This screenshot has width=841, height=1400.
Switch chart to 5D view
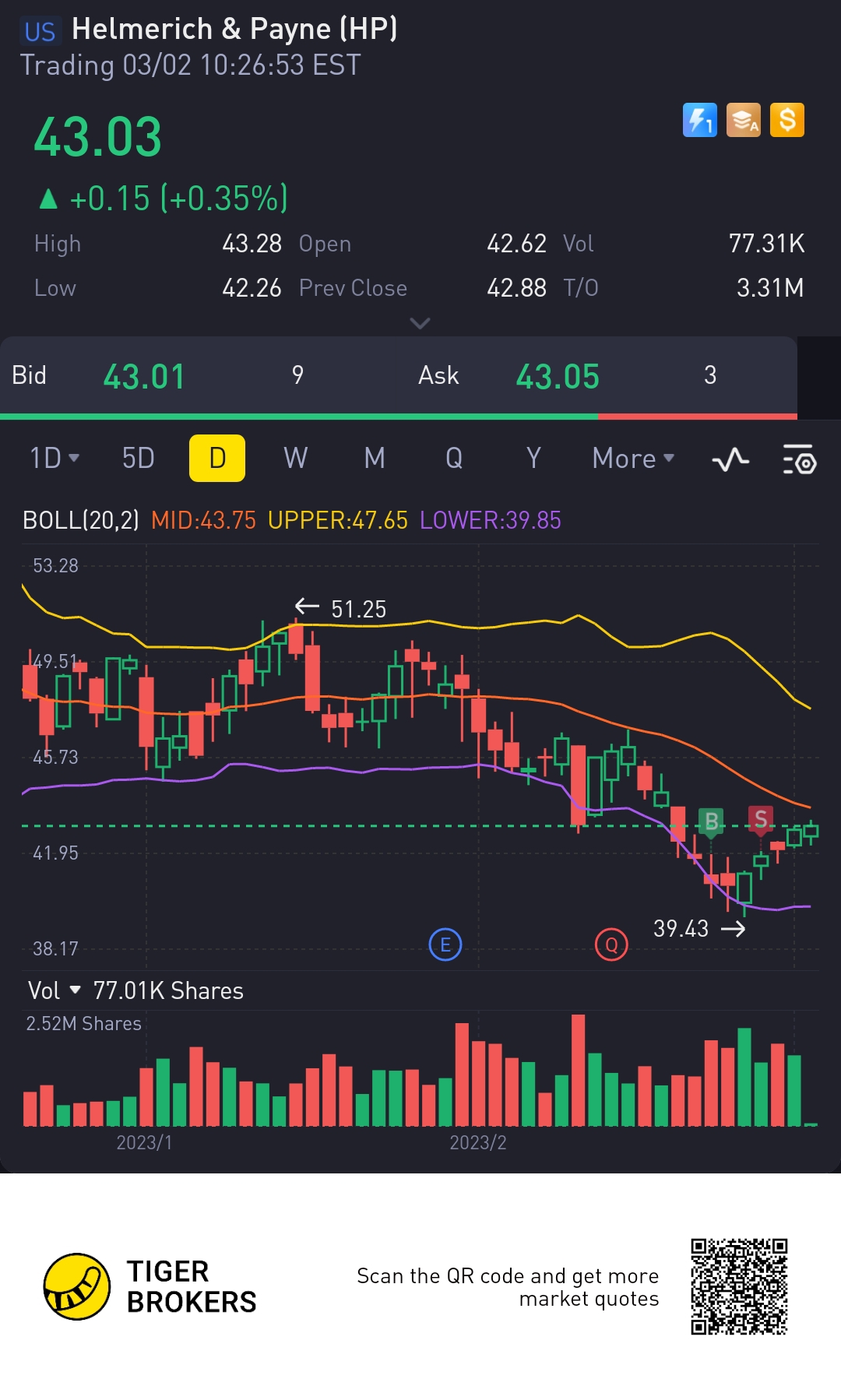pos(139,458)
